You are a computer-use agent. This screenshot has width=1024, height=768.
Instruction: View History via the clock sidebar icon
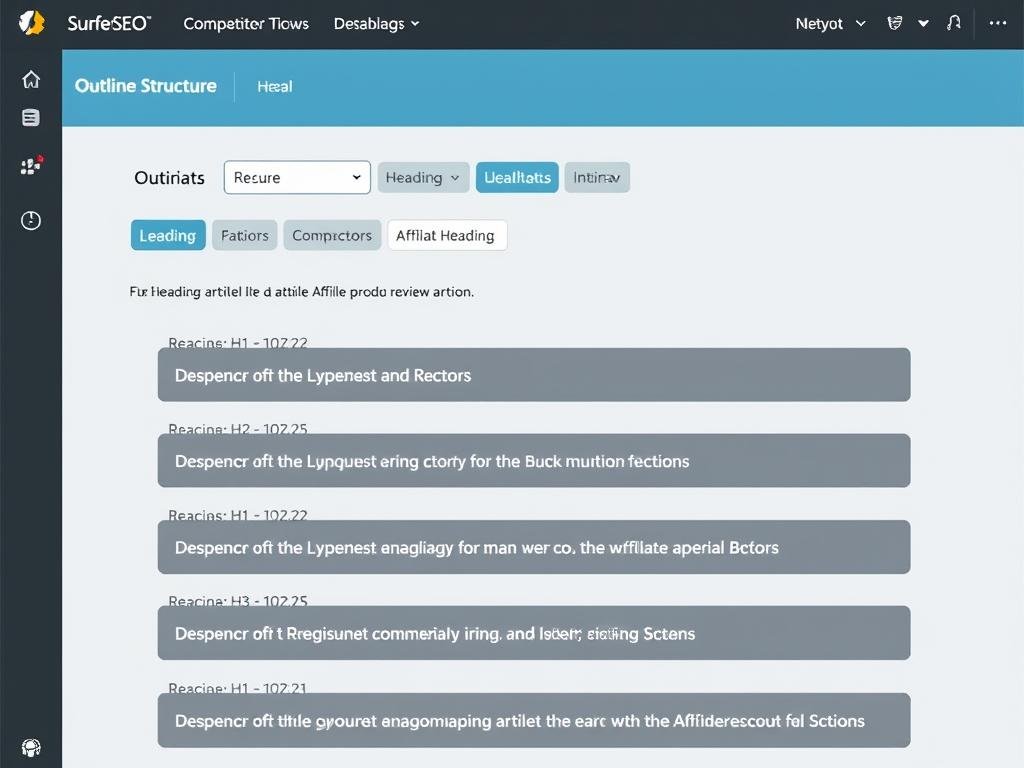click(x=30, y=220)
